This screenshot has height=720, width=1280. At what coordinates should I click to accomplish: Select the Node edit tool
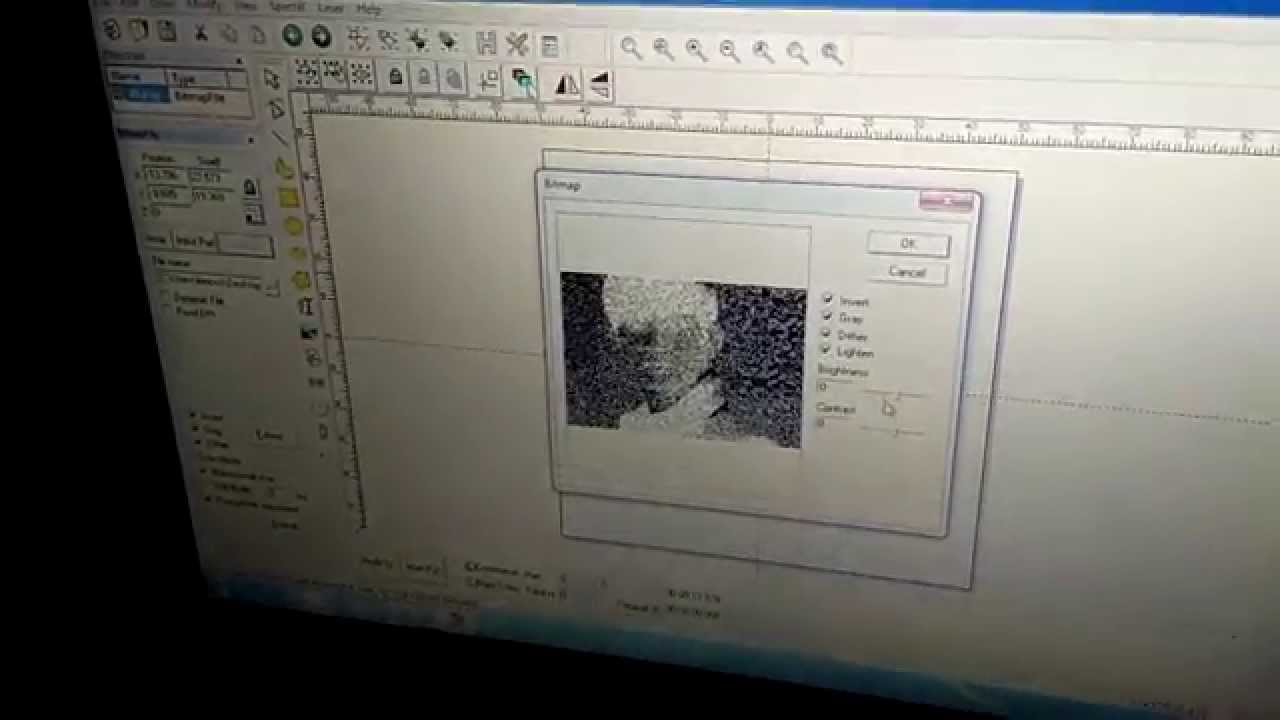pos(276,108)
